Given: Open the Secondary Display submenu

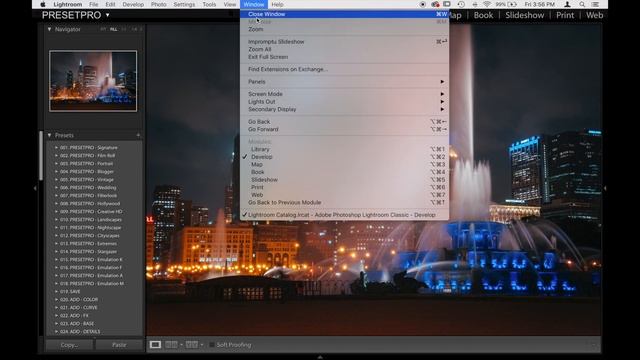Looking at the screenshot, I should 344,109.
